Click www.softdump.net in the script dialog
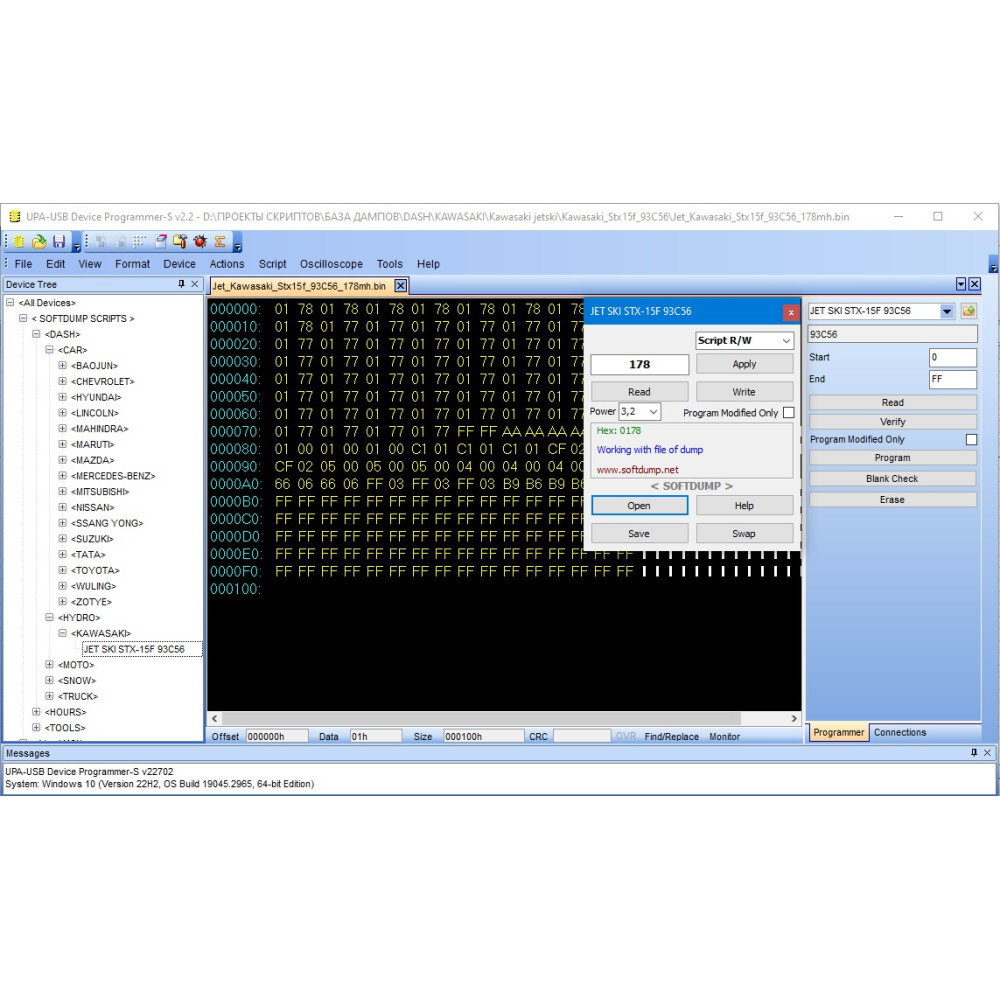1000x1000 pixels. tap(637, 470)
